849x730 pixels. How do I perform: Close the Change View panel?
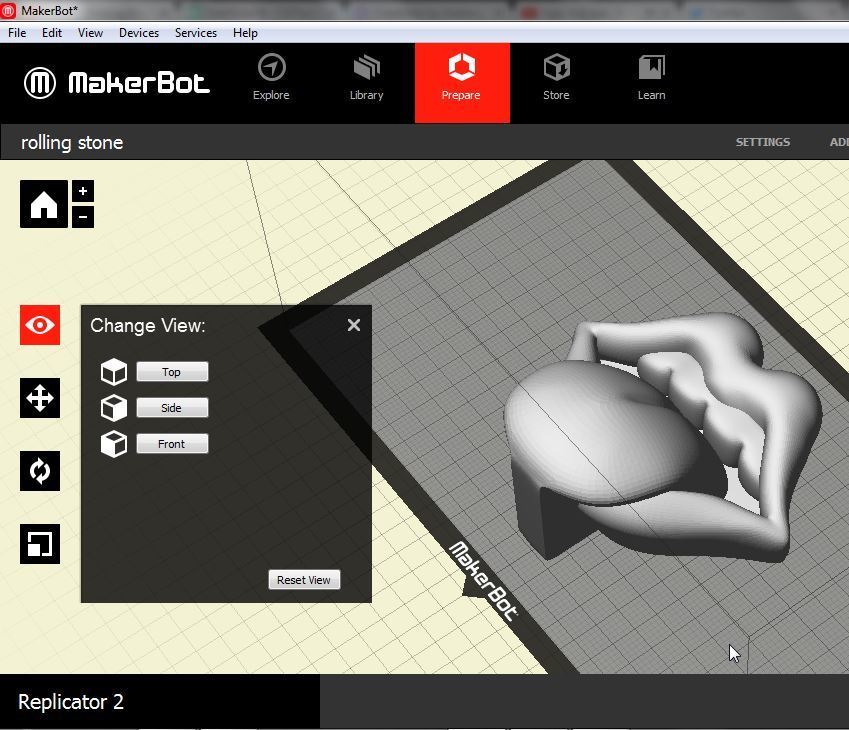354,325
